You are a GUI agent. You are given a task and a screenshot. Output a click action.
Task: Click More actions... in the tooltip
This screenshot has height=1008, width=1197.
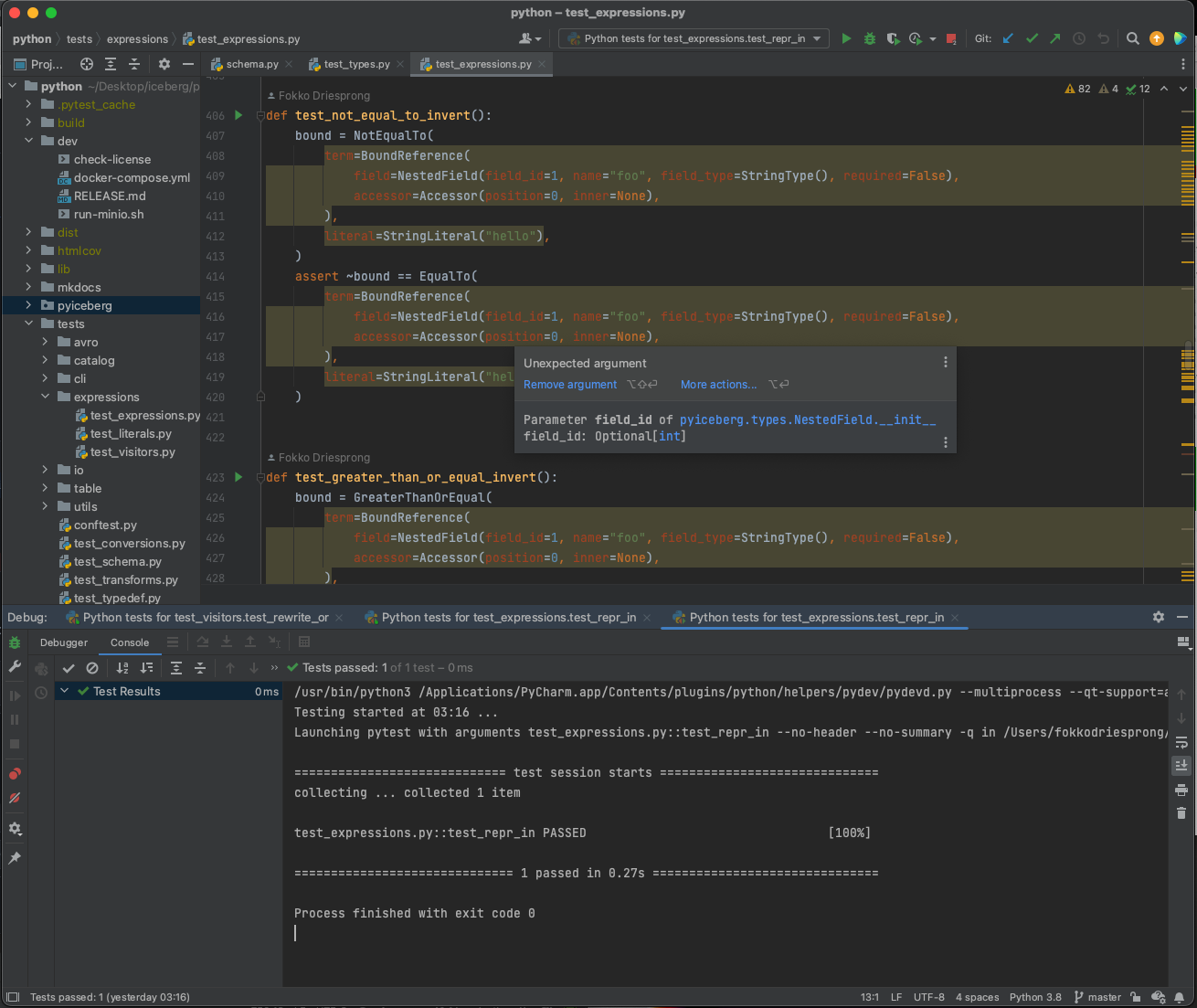[x=718, y=385]
